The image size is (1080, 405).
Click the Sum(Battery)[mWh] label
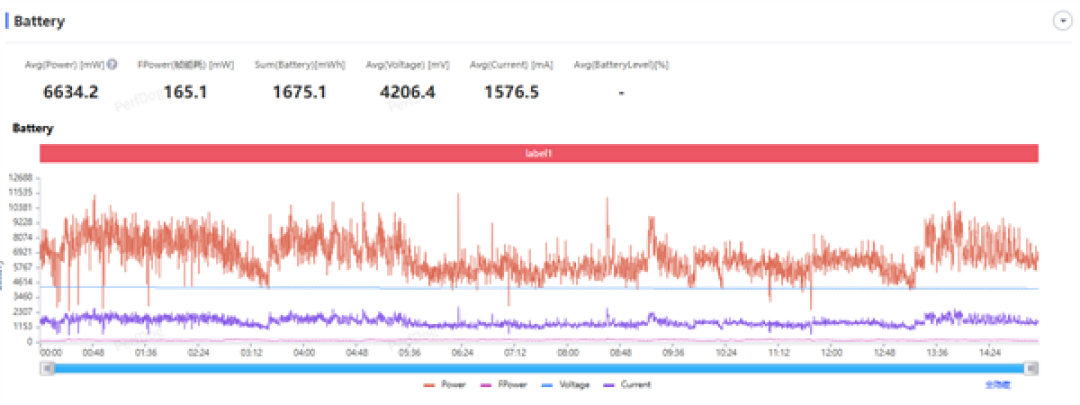coord(299,65)
